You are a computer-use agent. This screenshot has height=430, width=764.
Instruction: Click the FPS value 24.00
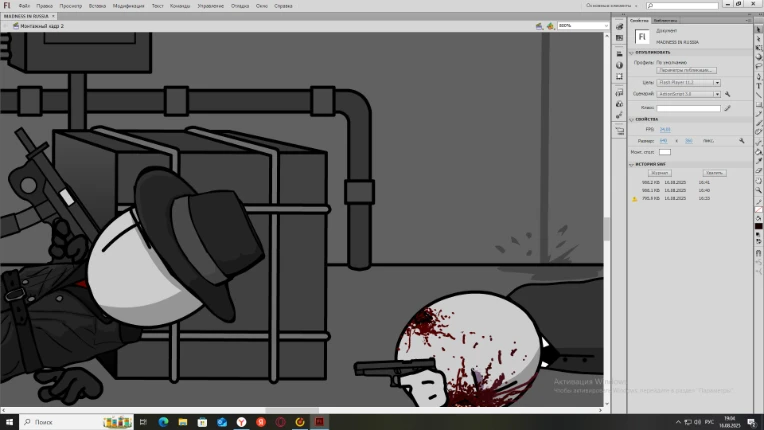665,130
